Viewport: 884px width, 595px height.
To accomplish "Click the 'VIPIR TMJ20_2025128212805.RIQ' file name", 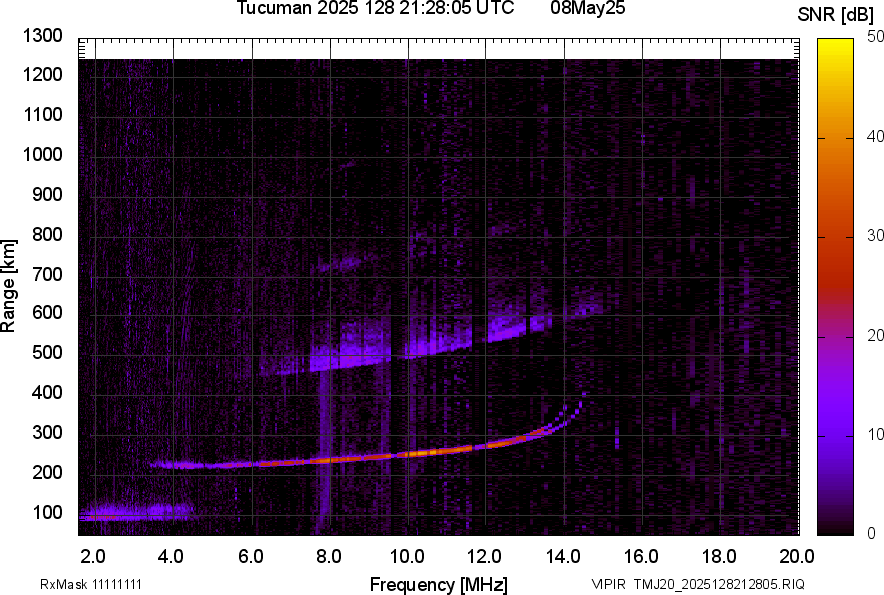I will click(x=698, y=584).
